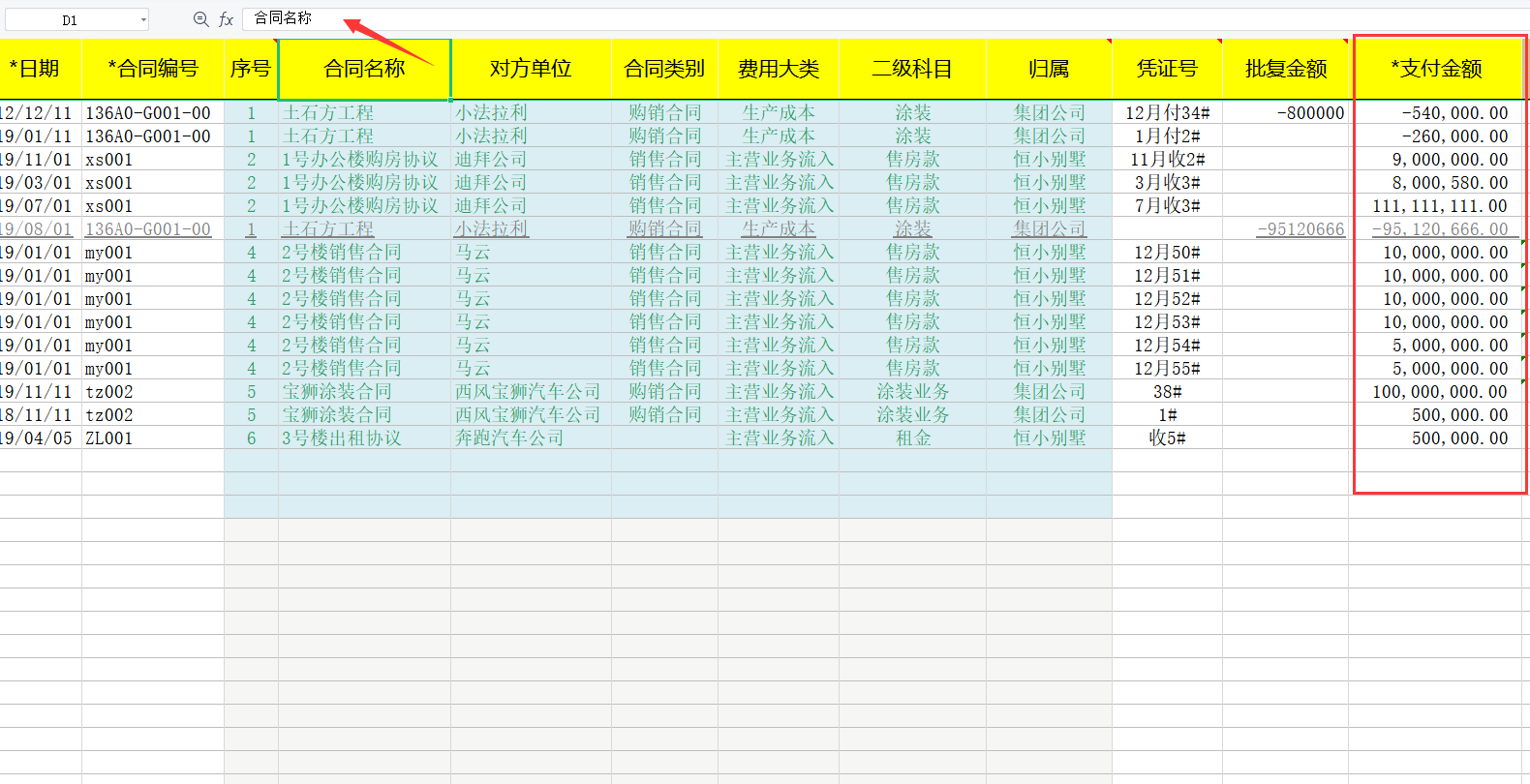Click payment amount 9,000,000.00
Viewport: 1530px width, 784px height.
click(x=1437, y=160)
